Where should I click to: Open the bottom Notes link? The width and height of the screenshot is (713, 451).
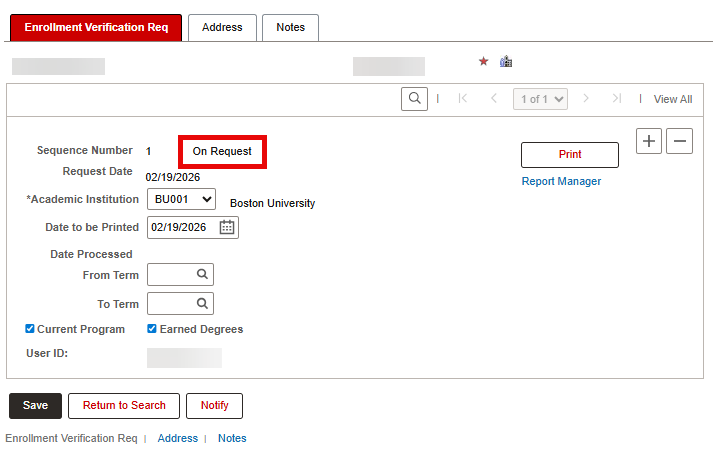(x=232, y=438)
